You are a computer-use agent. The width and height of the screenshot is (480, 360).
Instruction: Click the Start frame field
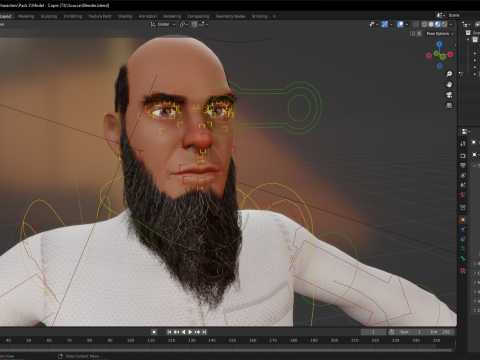[410, 332]
